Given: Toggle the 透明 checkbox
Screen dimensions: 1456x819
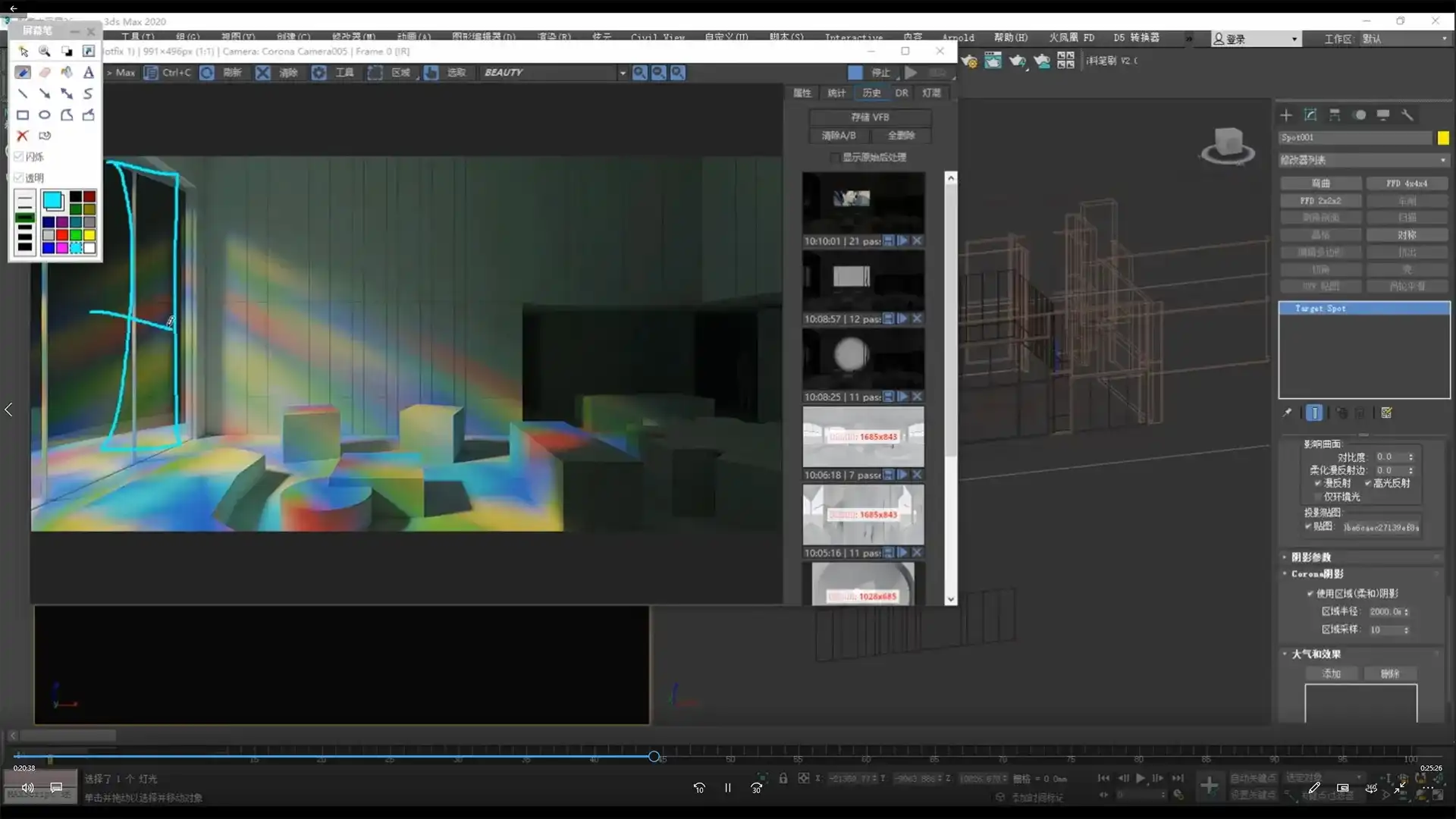Looking at the screenshot, I should point(19,178).
